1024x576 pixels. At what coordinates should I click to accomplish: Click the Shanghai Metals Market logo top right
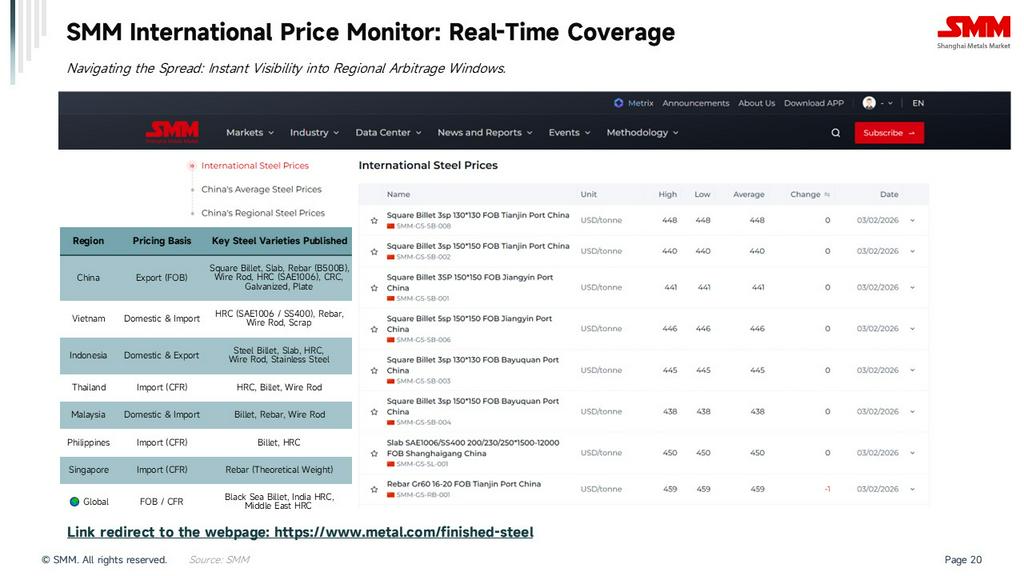pyautogui.click(x=973, y=32)
